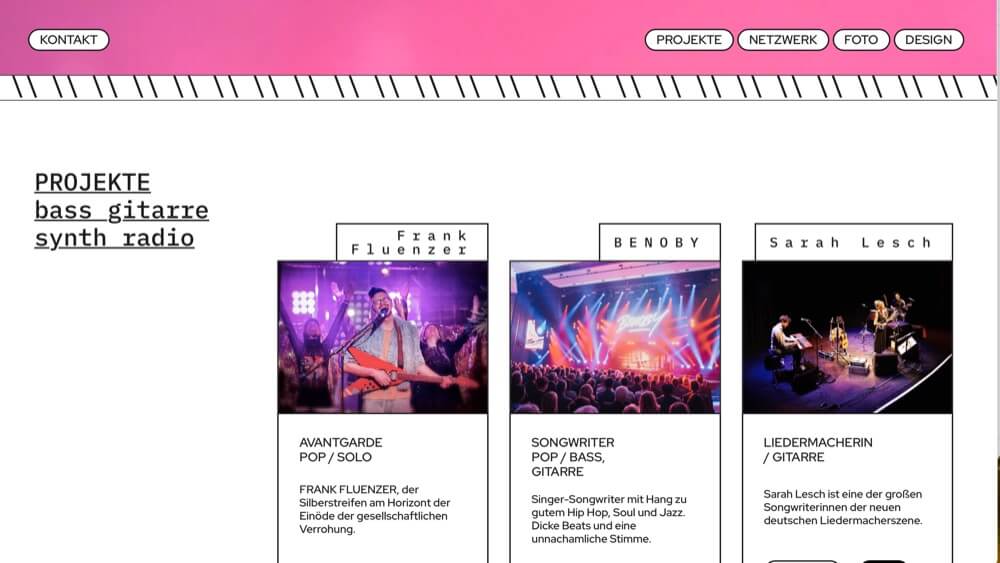Click 'SONGWRITER POP / BASS, GITARRE' title
Image resolution: width=1000 pixels, height=563 pixels.
pyautogui.click(x=573, y=457)
